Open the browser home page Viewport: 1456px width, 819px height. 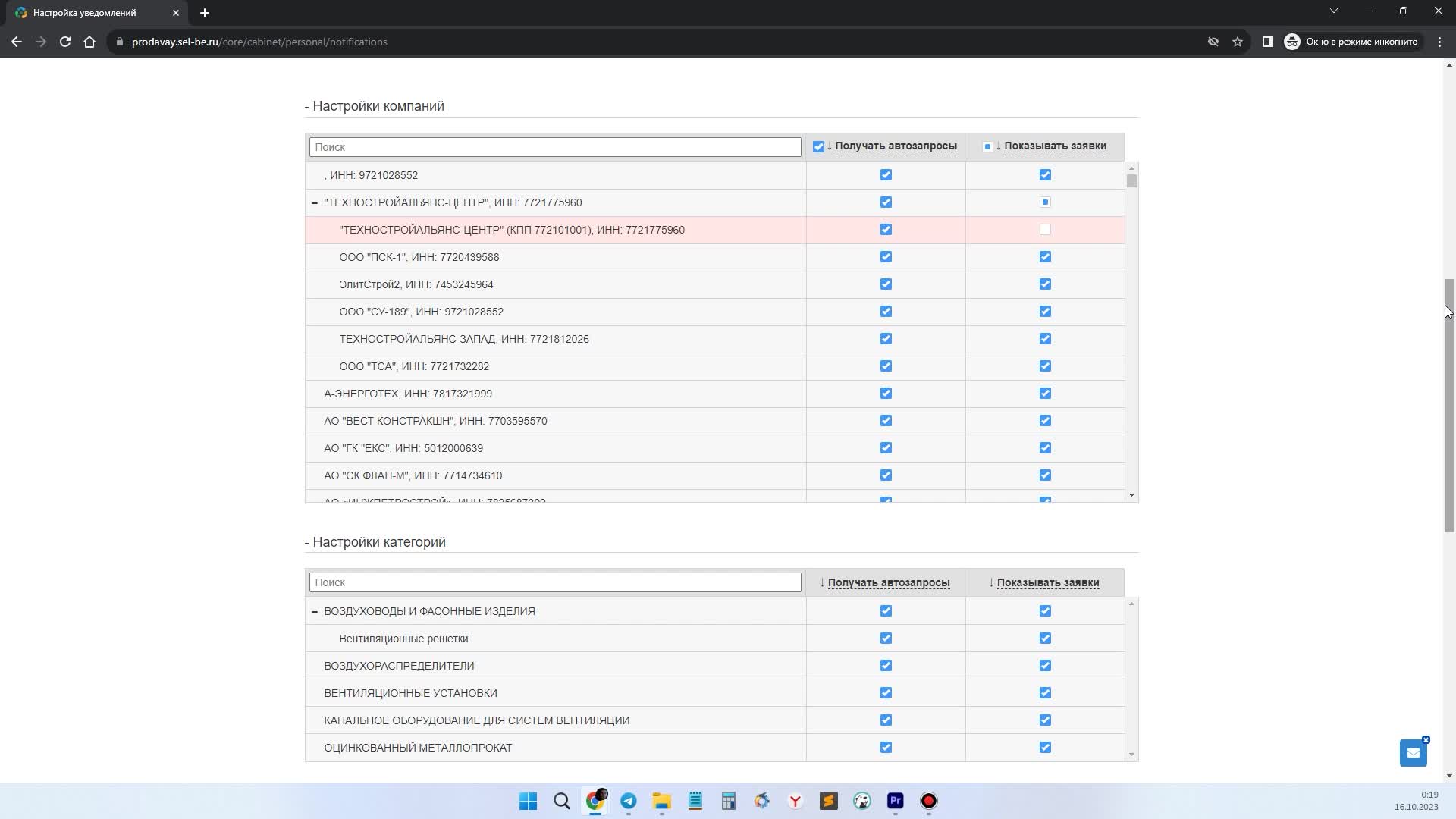coord(89,42)
